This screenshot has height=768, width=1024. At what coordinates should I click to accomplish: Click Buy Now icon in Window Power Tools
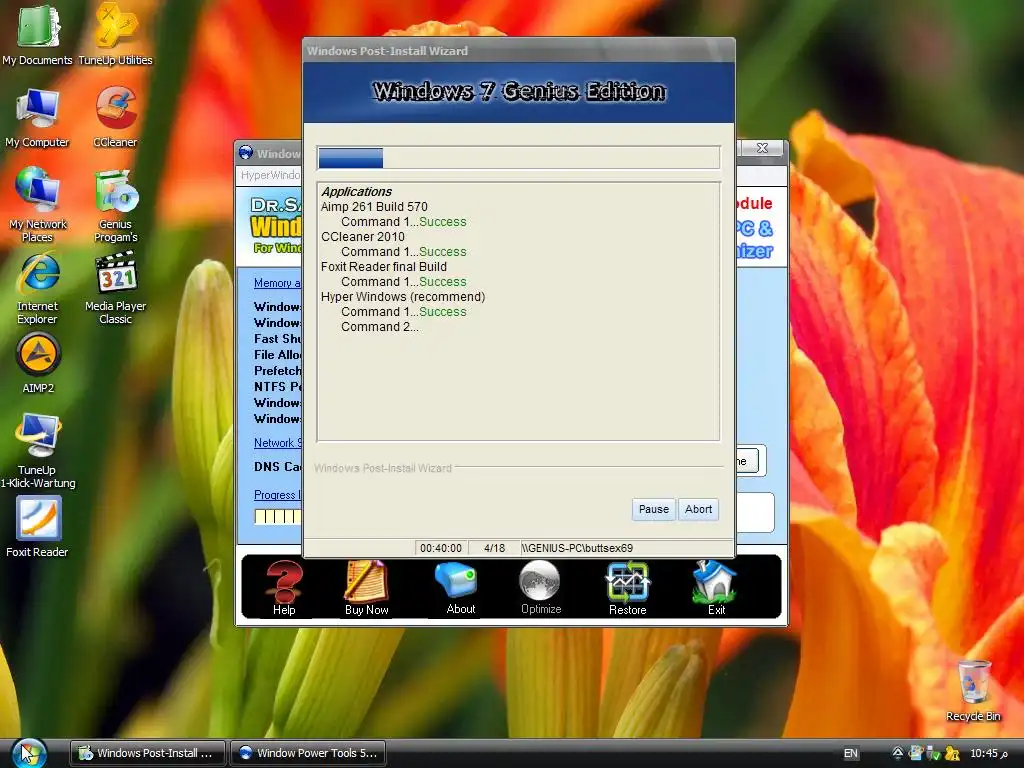click(x=366, y=588)
